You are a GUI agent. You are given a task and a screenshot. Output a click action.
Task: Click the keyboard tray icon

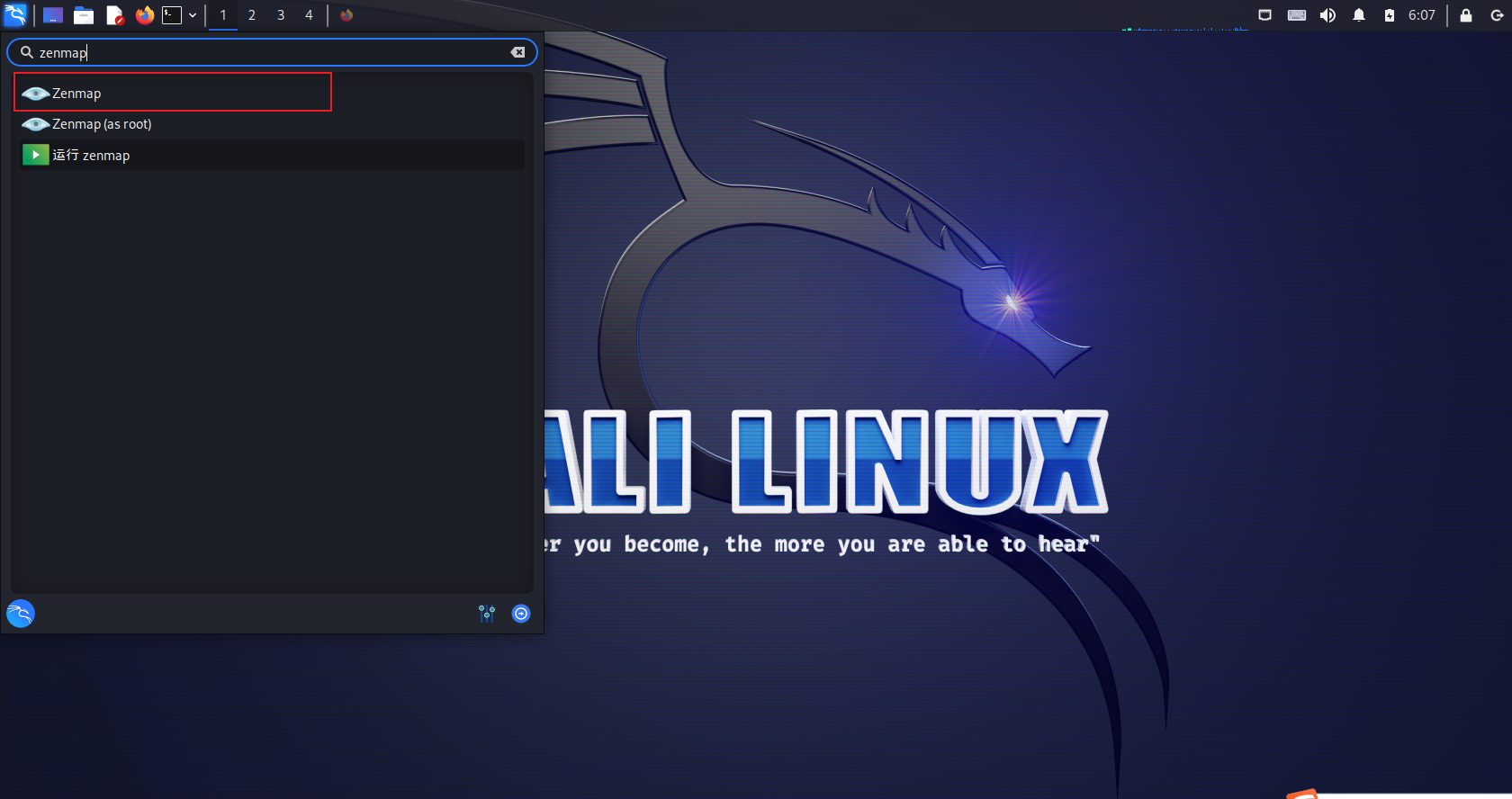coord(1297,15)
